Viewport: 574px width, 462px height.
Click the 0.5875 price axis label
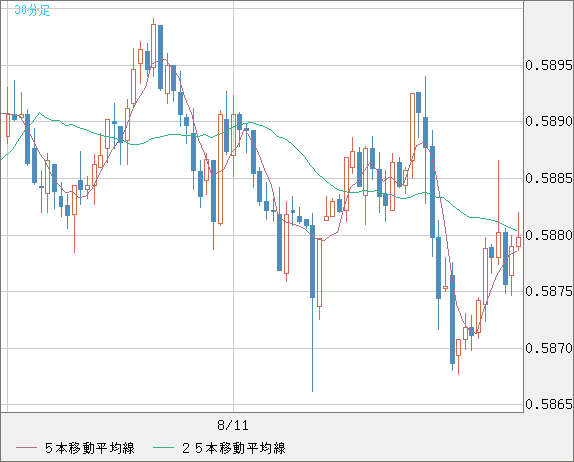point(549,291)
